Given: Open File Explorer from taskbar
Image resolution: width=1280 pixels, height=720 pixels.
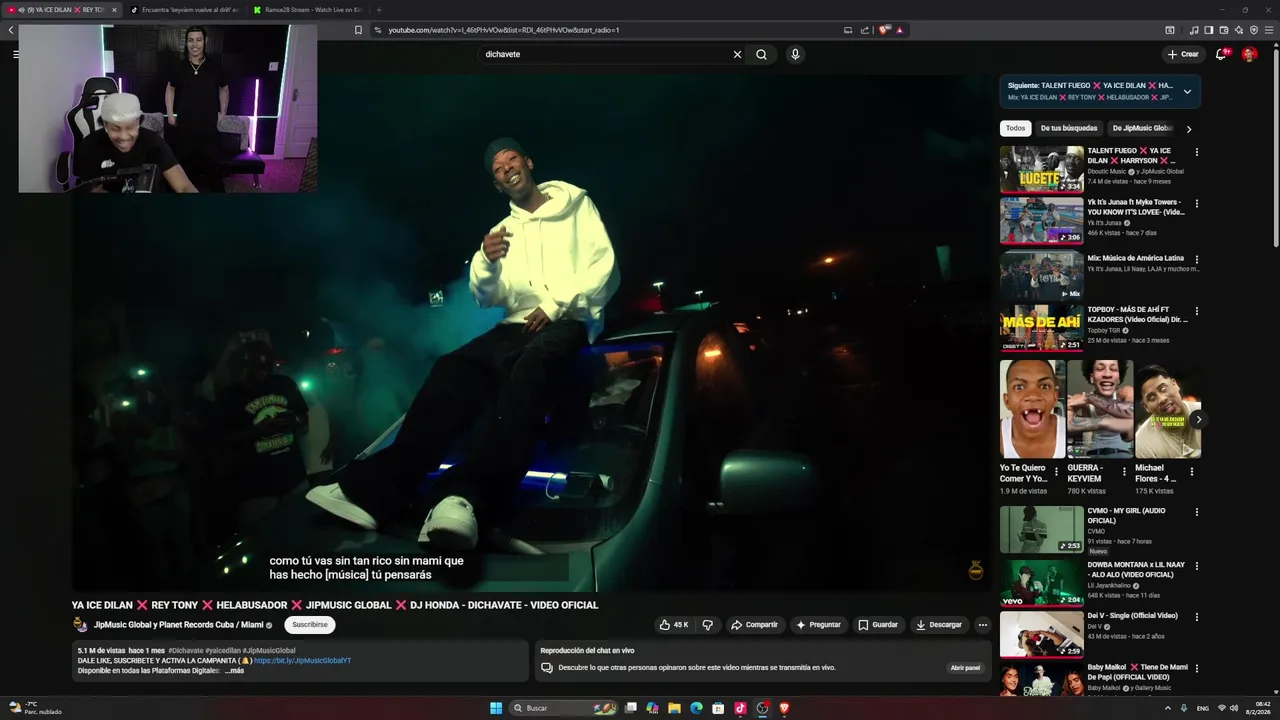Looking at the screenshot, I should 674,708.
